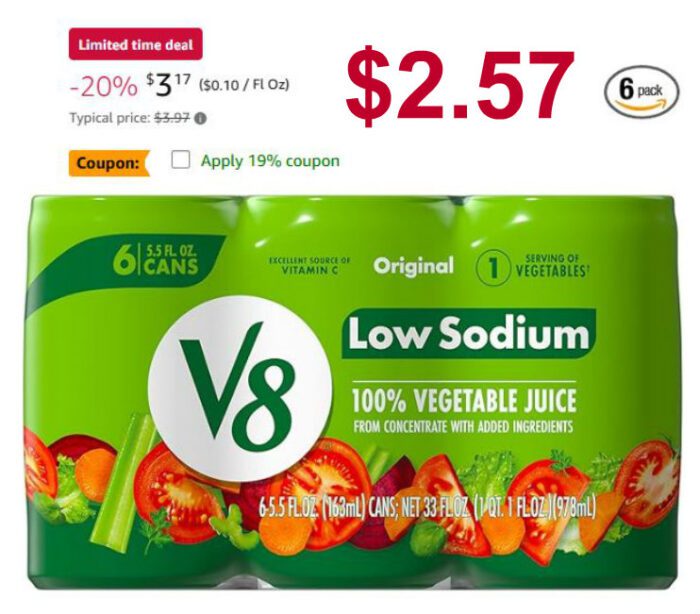Click the -20% discount percentage
This screenshot has height=614, width=700.
point(103,86)
